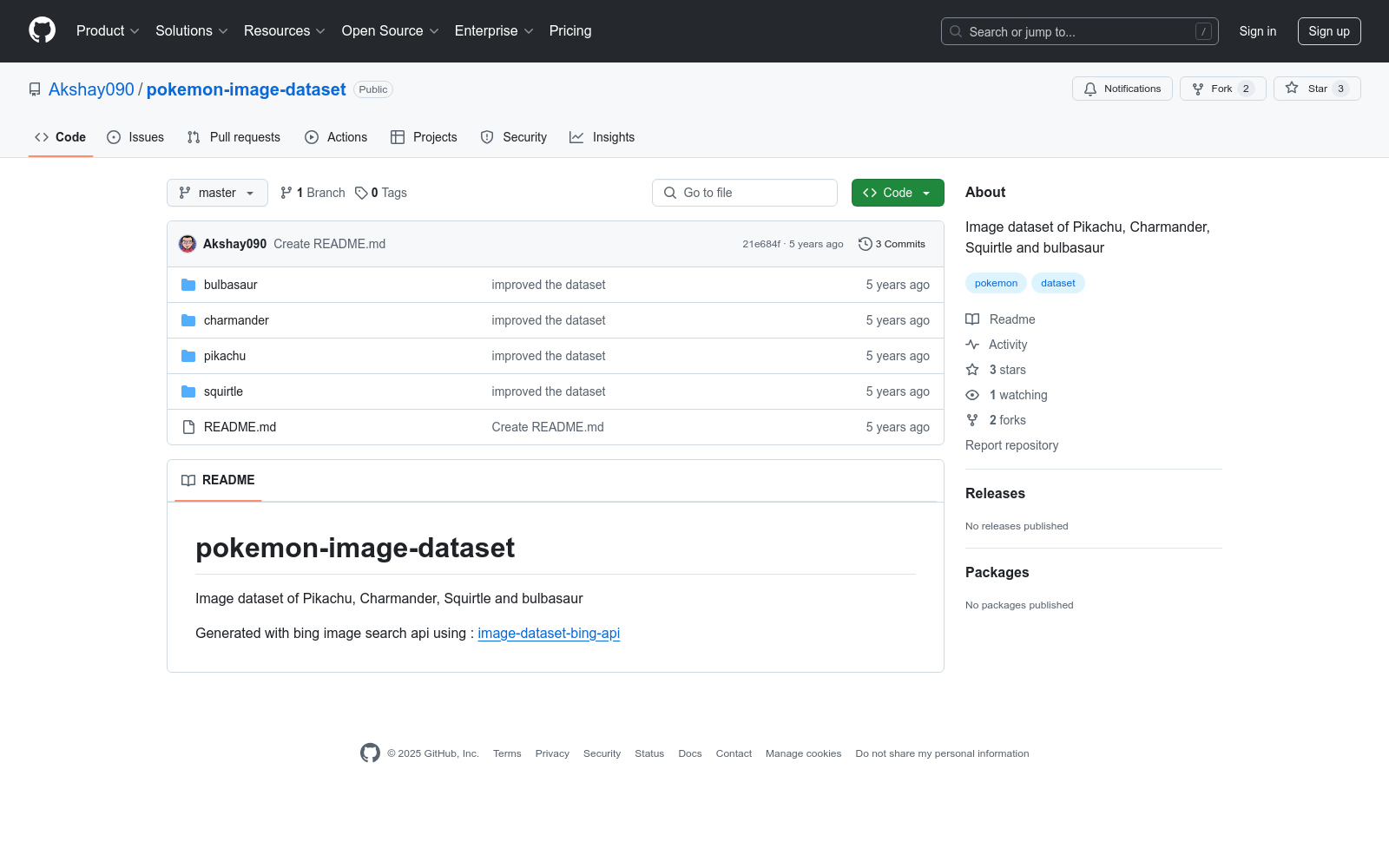Open the Resources dropdown
The image size is (1389, 868).
[x=285, y=31]
